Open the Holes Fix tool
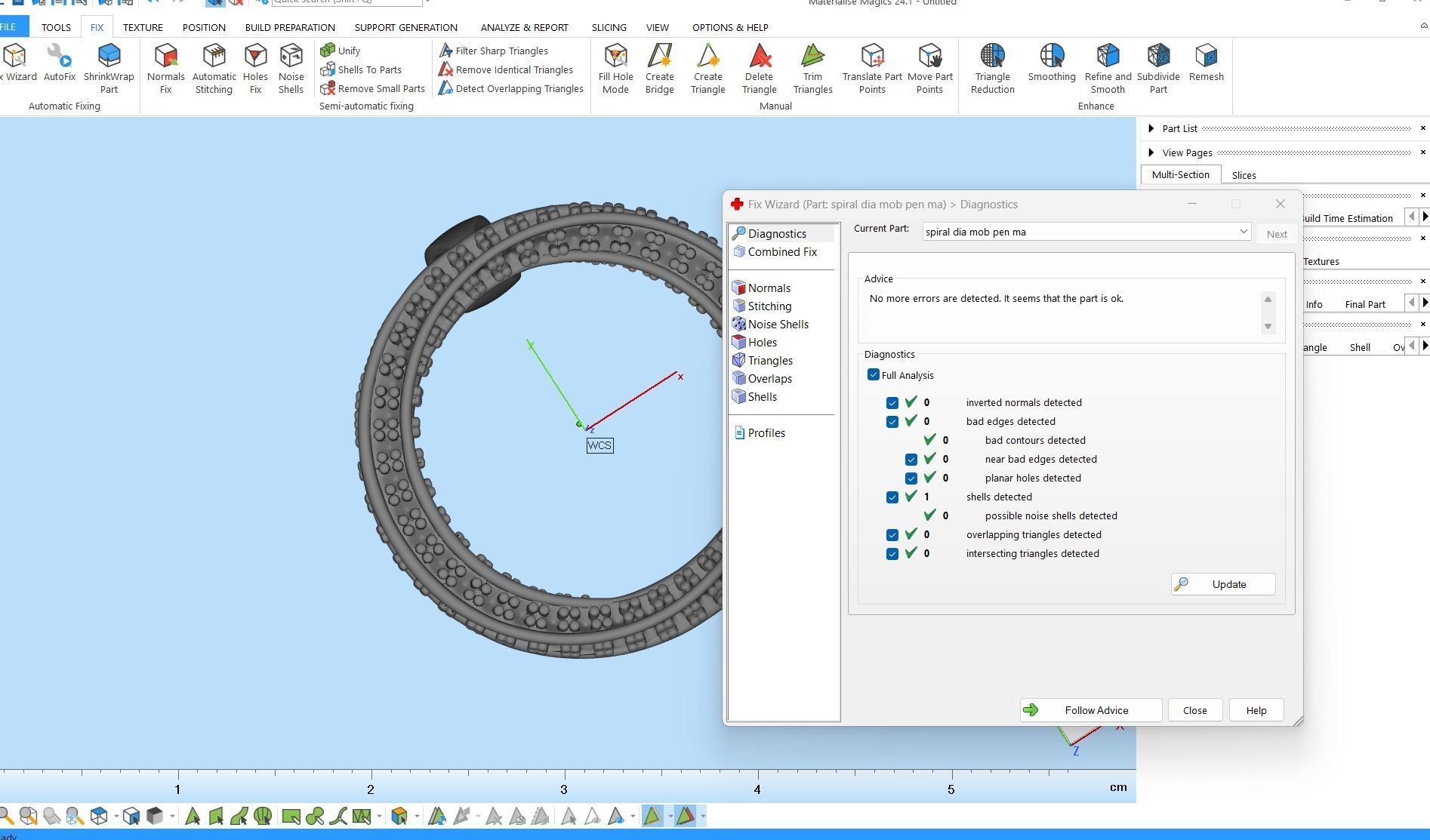Image resolution: width=1430 pixels, height=840 pixels. (x=255, y=69)
